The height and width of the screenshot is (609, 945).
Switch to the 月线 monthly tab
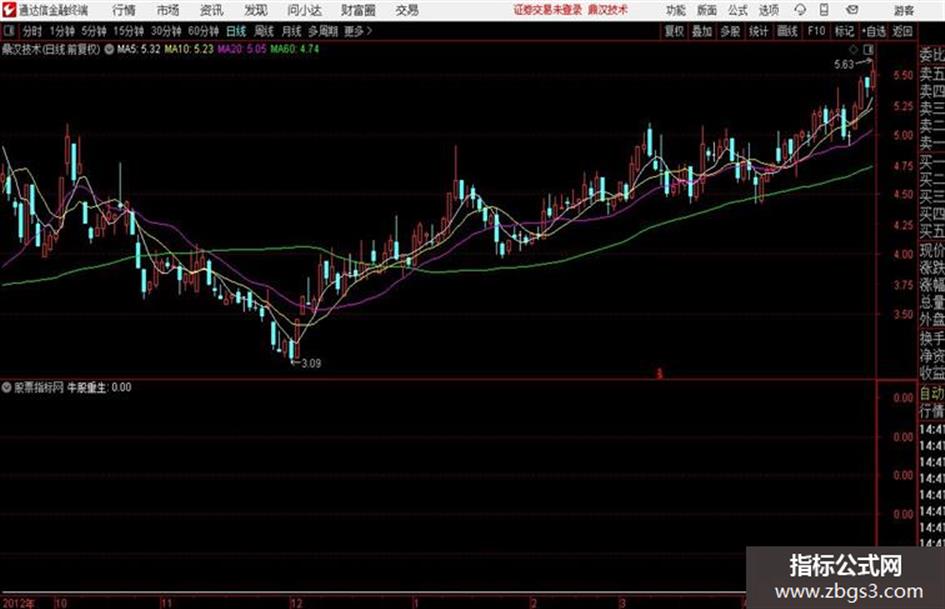(292, 31)
